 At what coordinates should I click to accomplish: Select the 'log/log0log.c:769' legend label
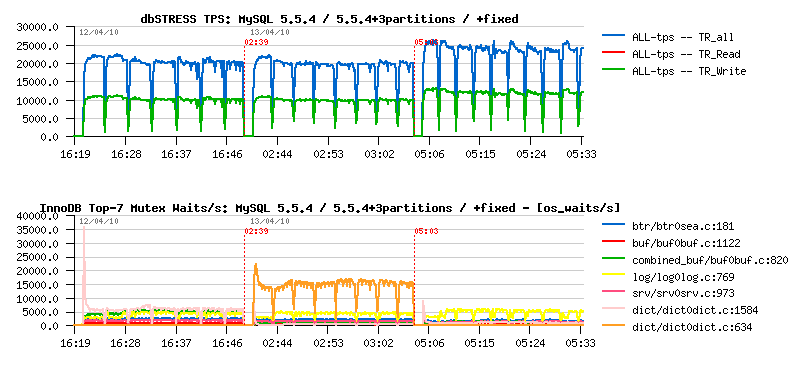click(x=683, y=278)
